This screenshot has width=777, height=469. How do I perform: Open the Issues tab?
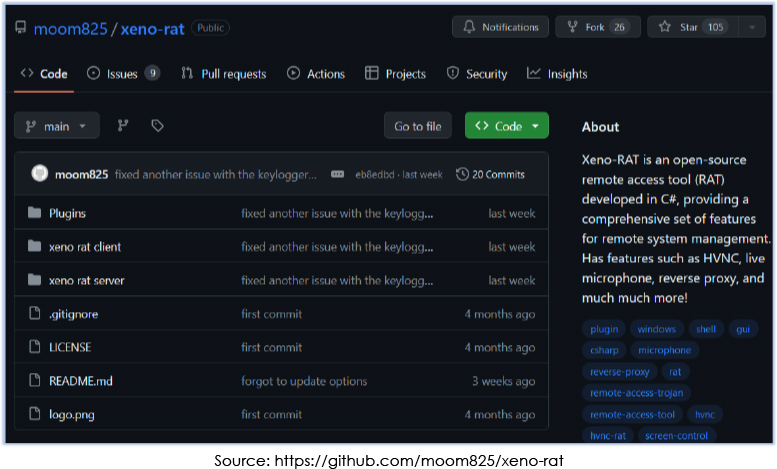(x=123, y=74)
